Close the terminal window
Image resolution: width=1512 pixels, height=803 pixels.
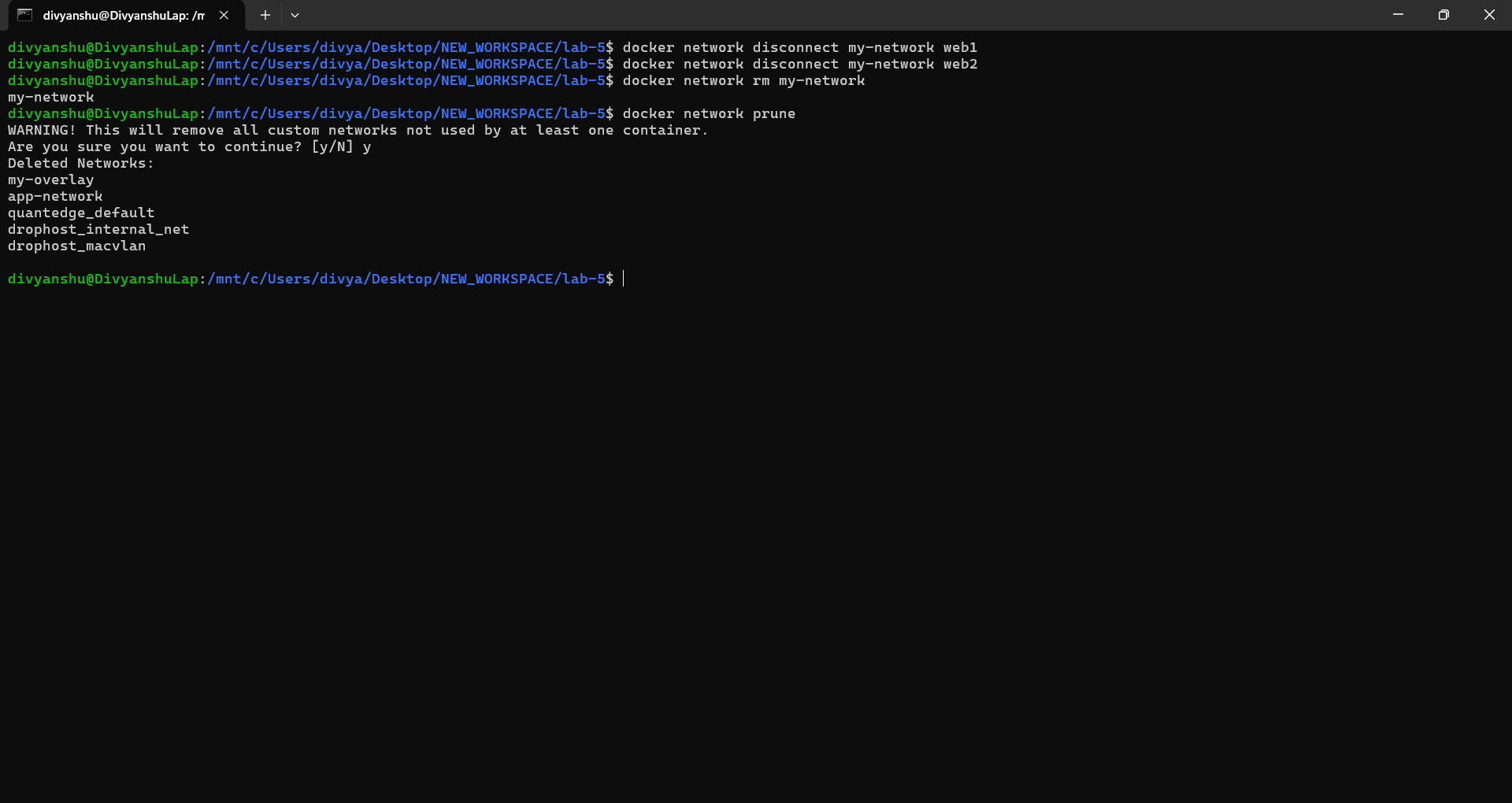coord(1489,15)
